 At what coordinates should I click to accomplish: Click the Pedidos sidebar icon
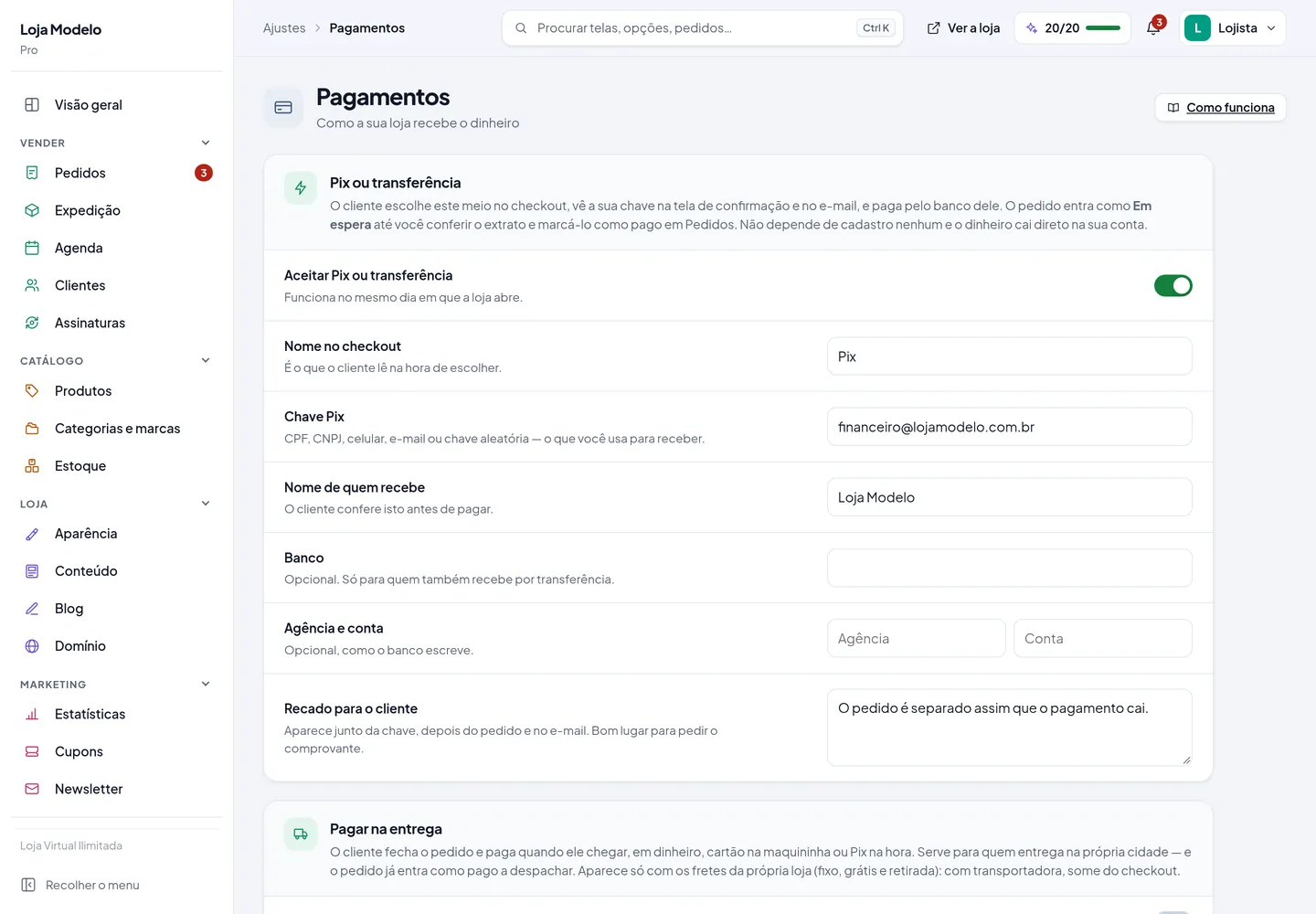pyautogui.click(x=32, y=173)
